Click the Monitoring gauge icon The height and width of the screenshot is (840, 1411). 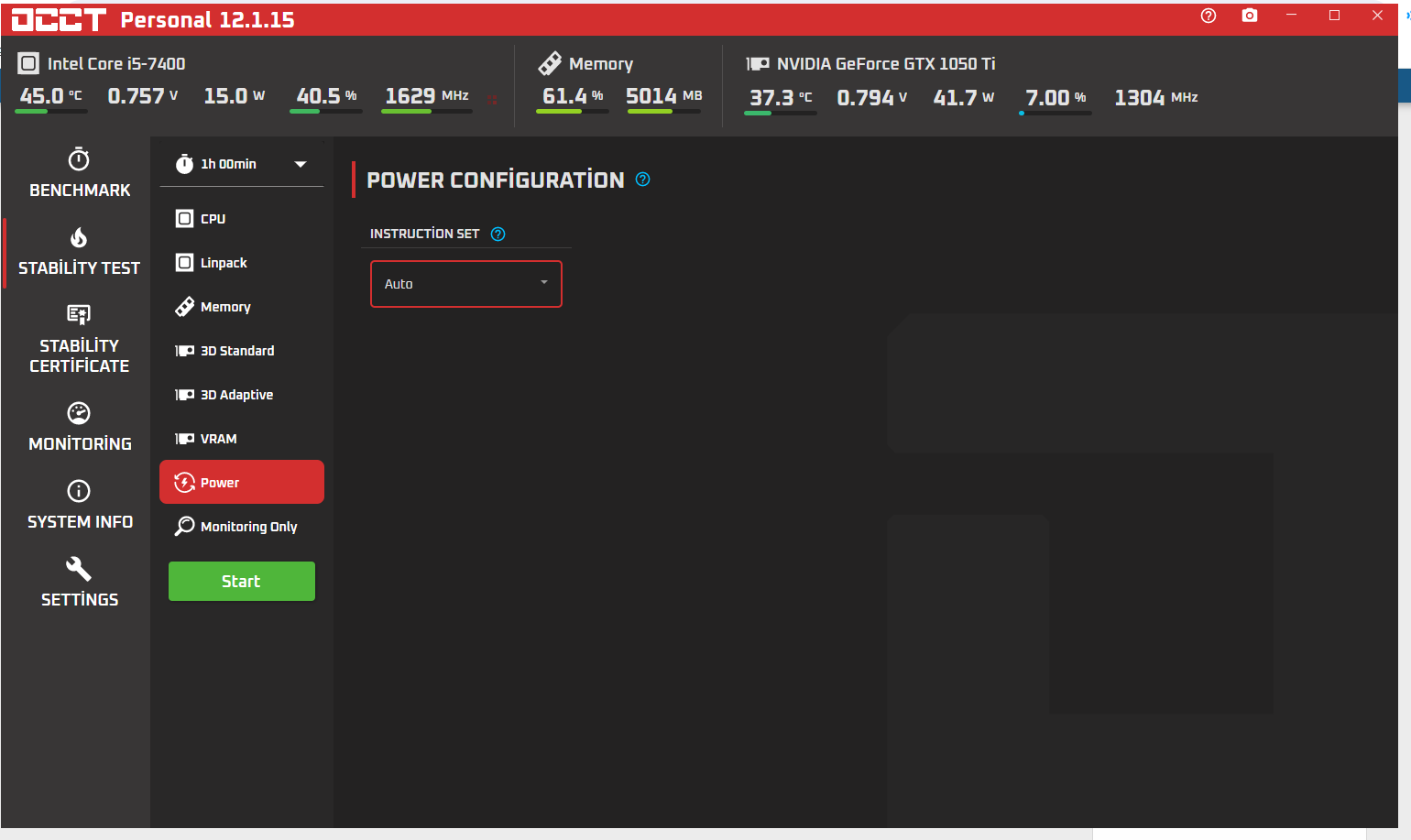pos(80,413)
